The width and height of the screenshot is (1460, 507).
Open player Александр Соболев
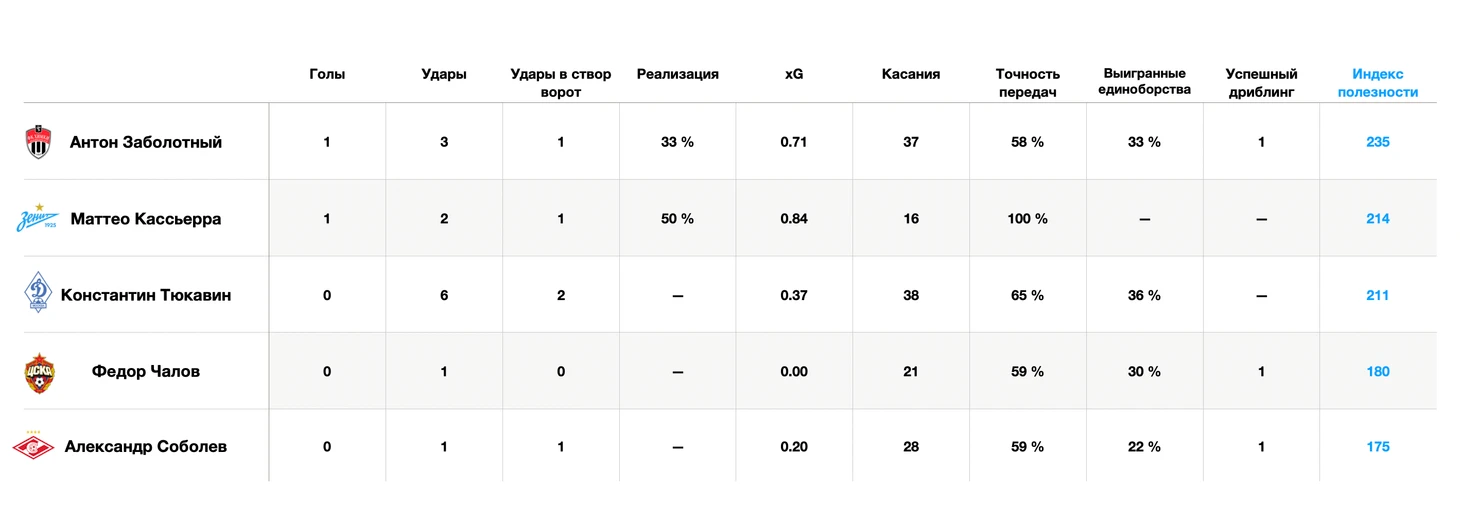tap(146, 447)
